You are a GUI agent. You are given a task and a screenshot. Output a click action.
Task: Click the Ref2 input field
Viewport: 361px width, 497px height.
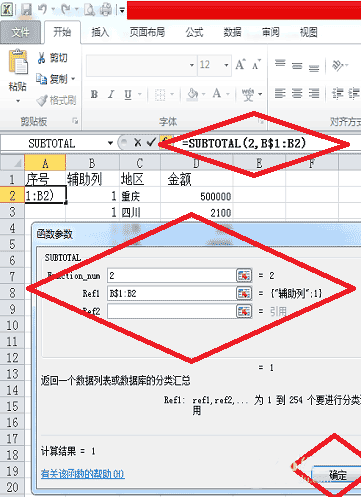point(171,311)
